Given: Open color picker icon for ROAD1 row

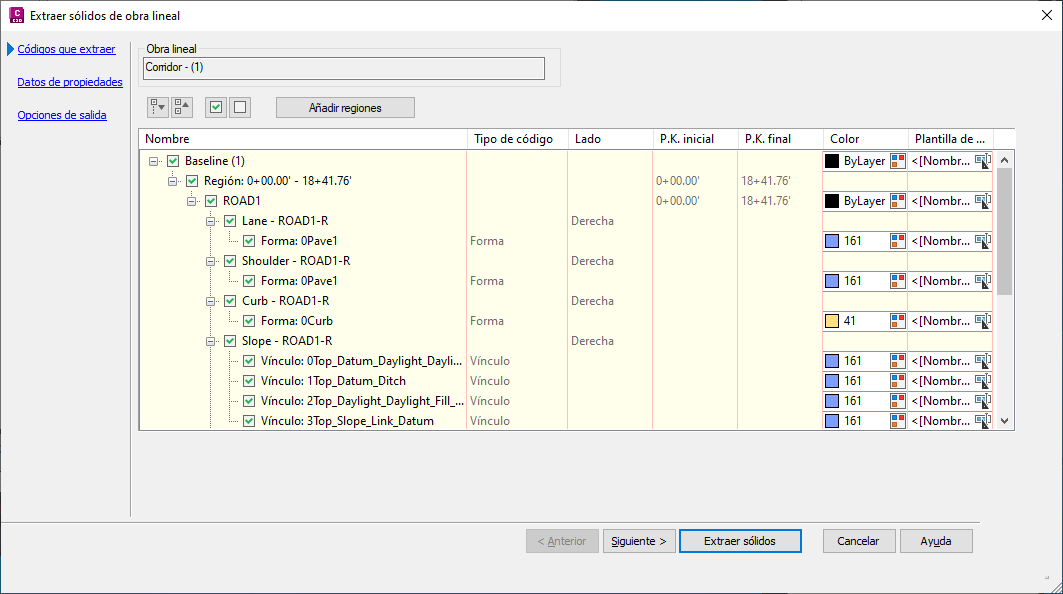Looking at the screenshot, I should click(898, 201).
